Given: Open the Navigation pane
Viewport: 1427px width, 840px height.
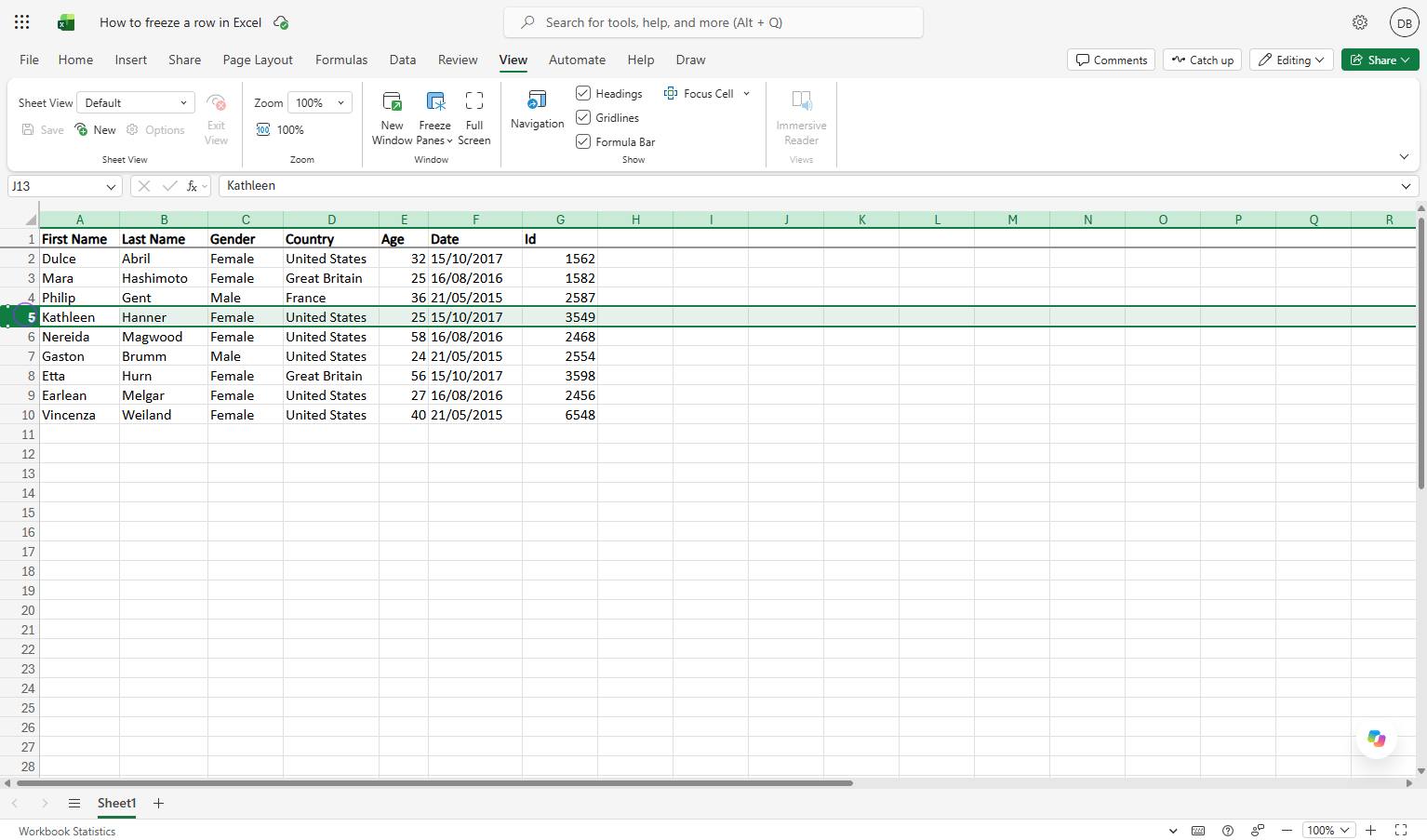Looking at the screenshot, I should click(537, 111).
